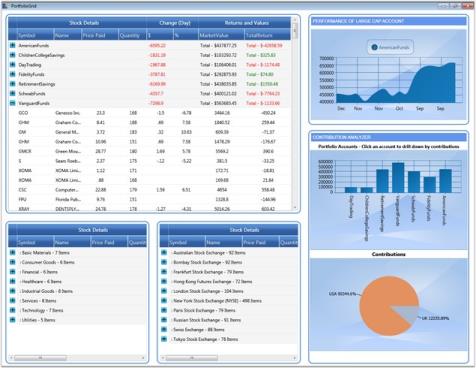Expand the Australian Stock Exchange group
The height and width of the screenshot is (368, 476).
point(164,253)
